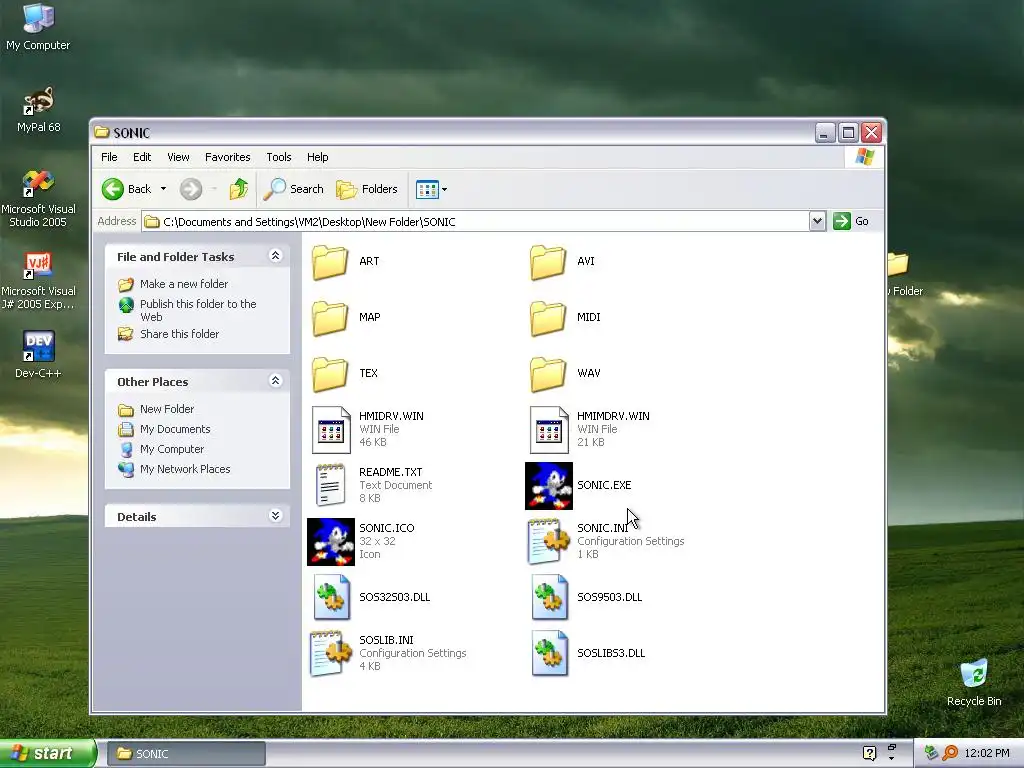Screen dimensions: 1024x768
Task: Select Microsoft Visual J# 2005 desktop icon
Action: point(38,281)
